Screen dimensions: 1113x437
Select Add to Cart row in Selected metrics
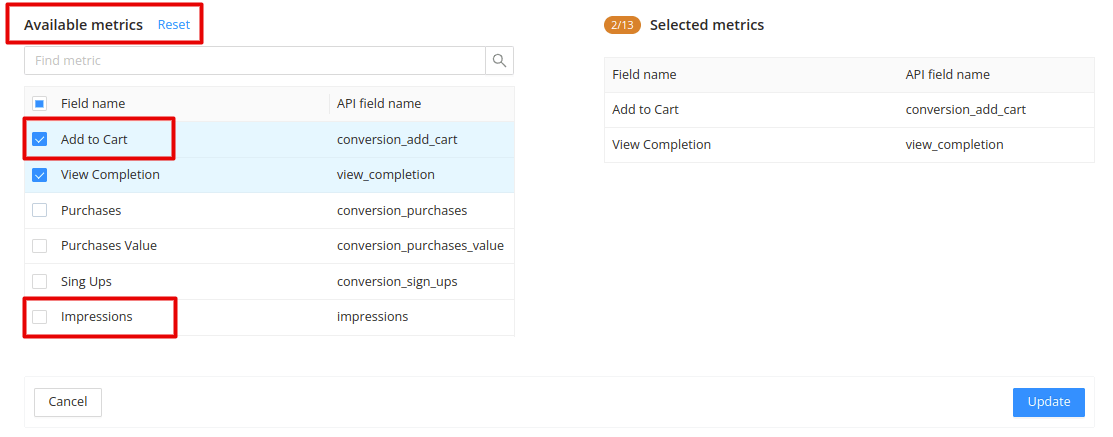(849, 110)
